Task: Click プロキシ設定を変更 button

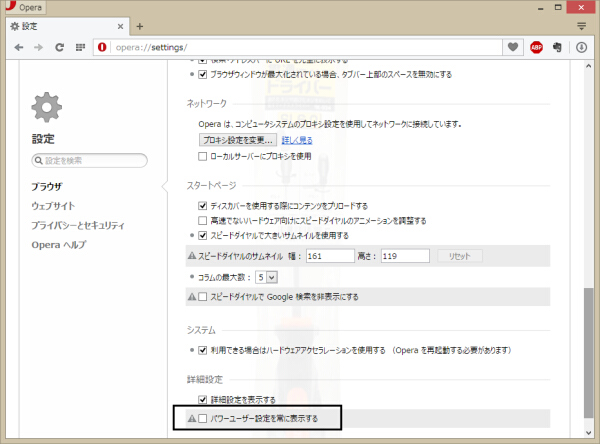Action: click(238, 140)
